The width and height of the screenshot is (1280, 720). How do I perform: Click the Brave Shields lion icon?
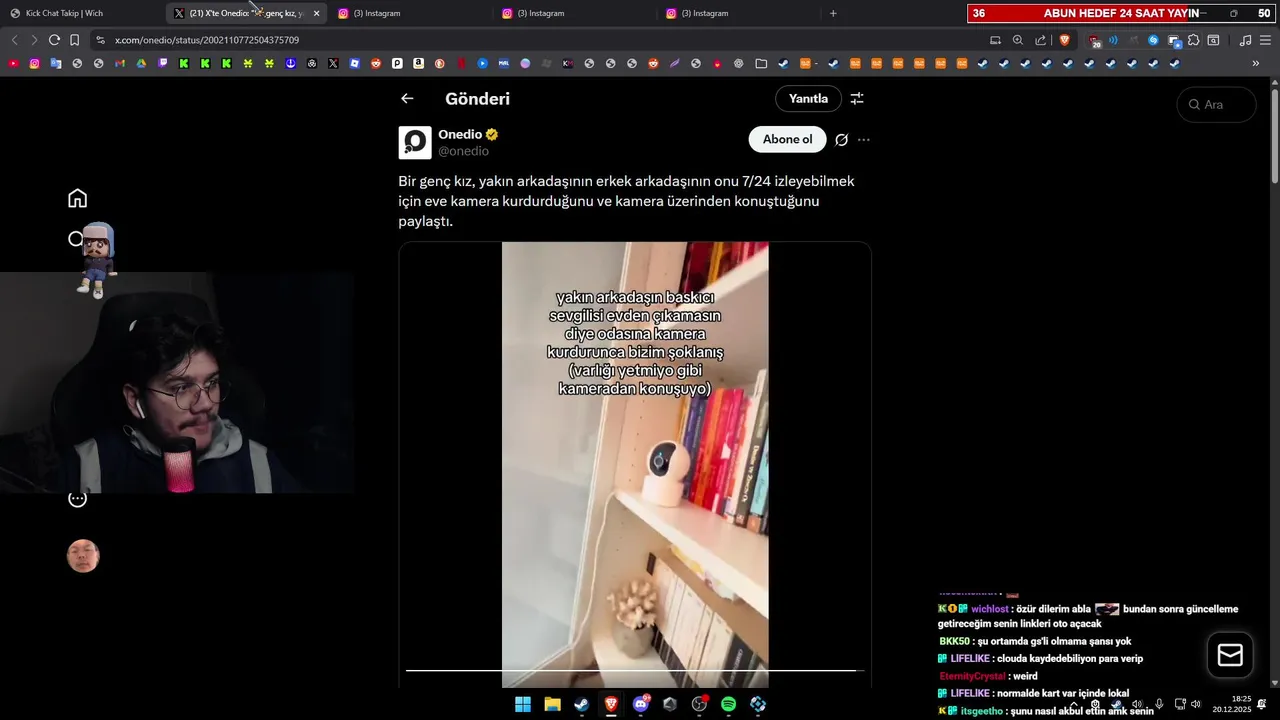(1064, 40)
